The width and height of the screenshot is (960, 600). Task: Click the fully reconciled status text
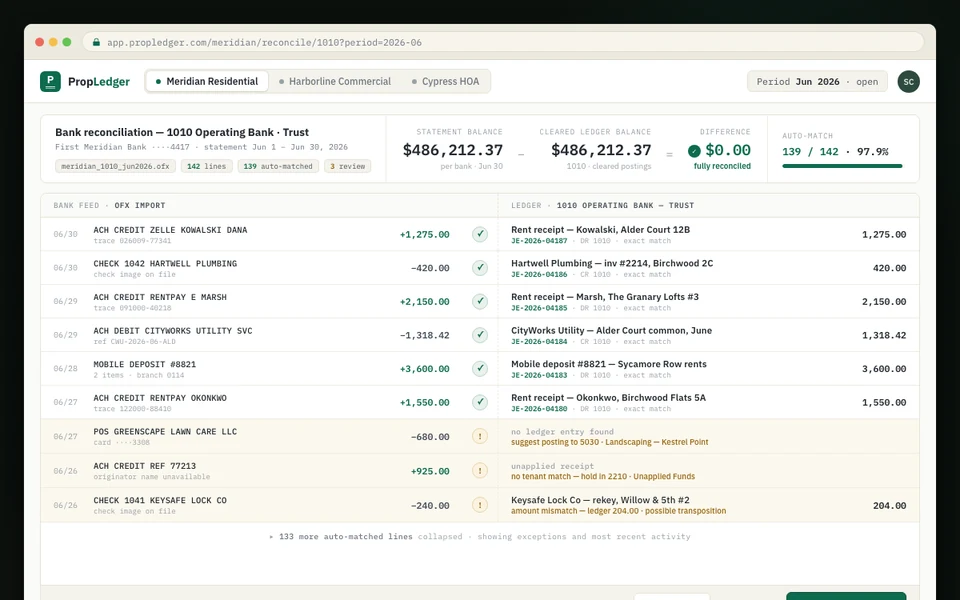pos(722,166)
